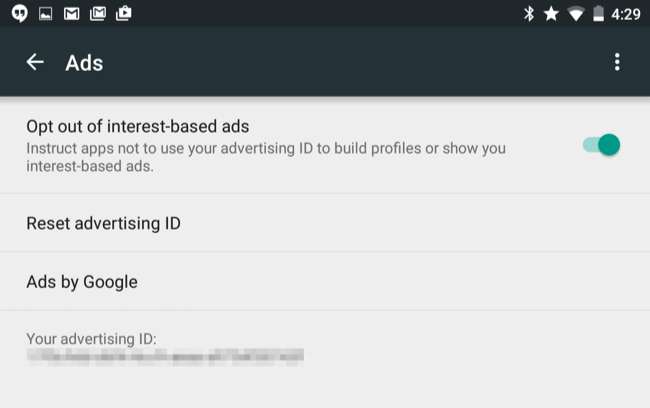Tap the picture notification icon
Image resolution: width=650 pixels, height=408 pixels.
[x=46, y=14]
